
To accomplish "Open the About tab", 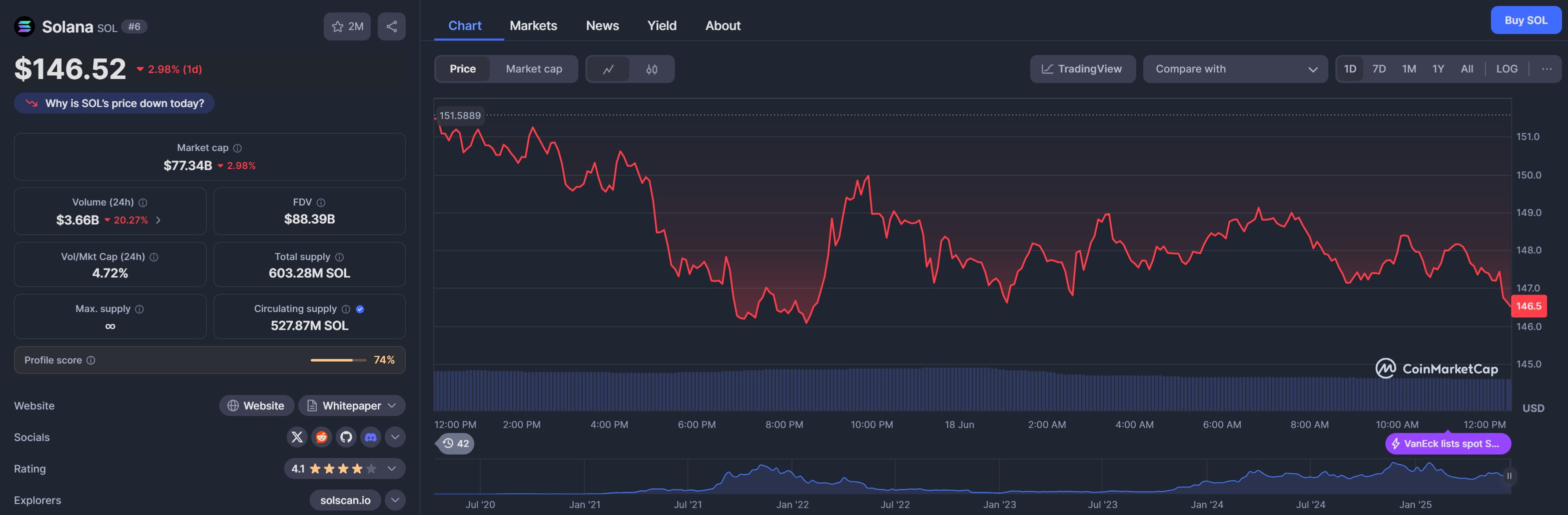I will click(722, 25).
